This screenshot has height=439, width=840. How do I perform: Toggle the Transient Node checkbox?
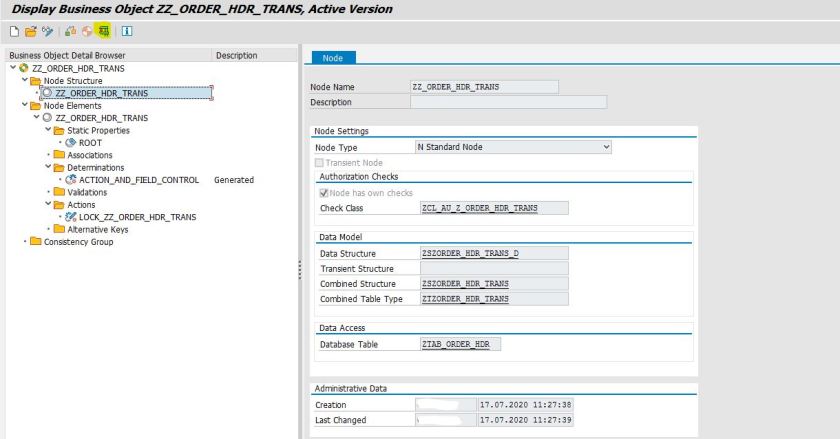click(320, 162)
